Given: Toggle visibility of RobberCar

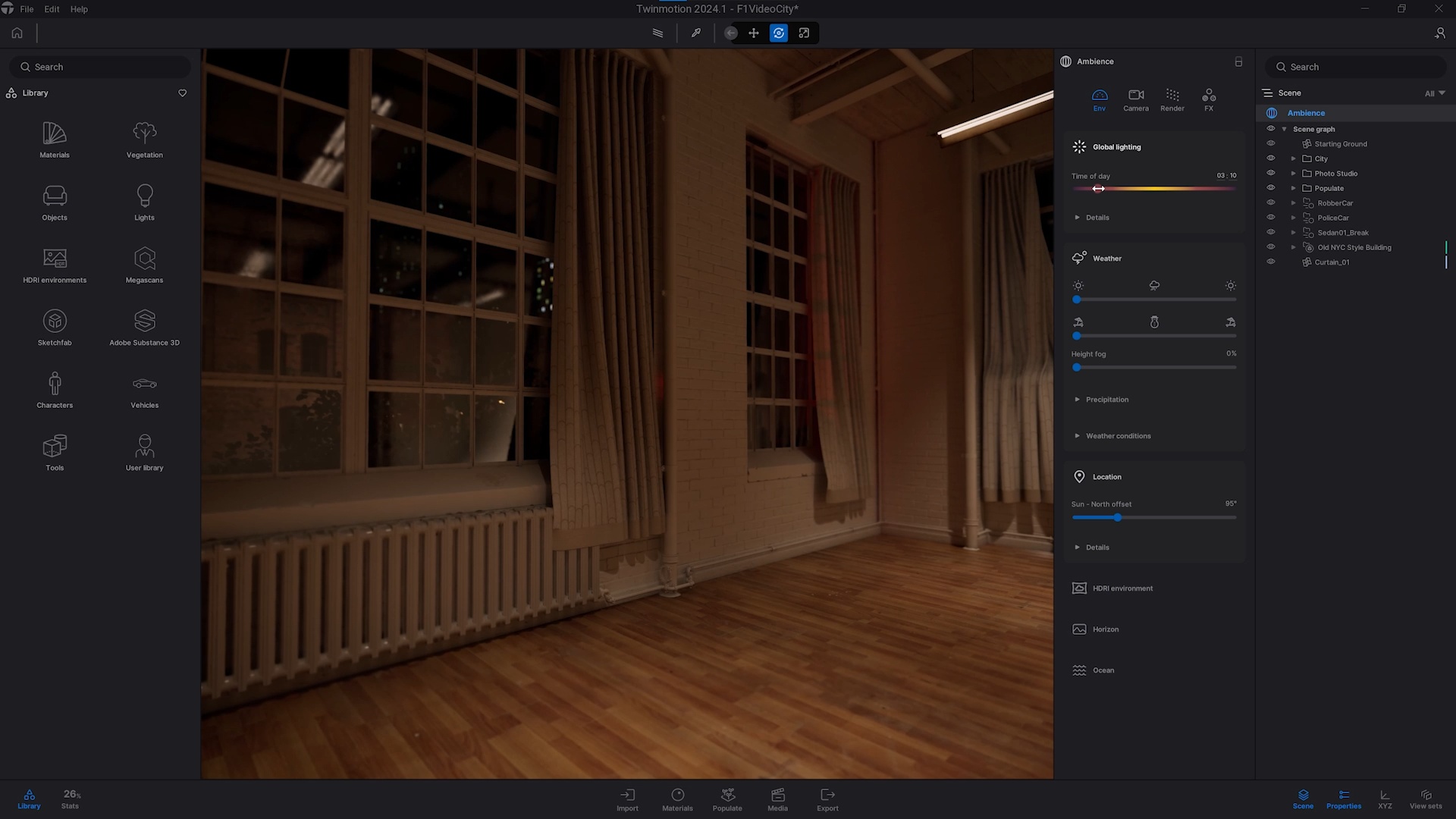Looking at the screenshot, I should pos(1271,202).
